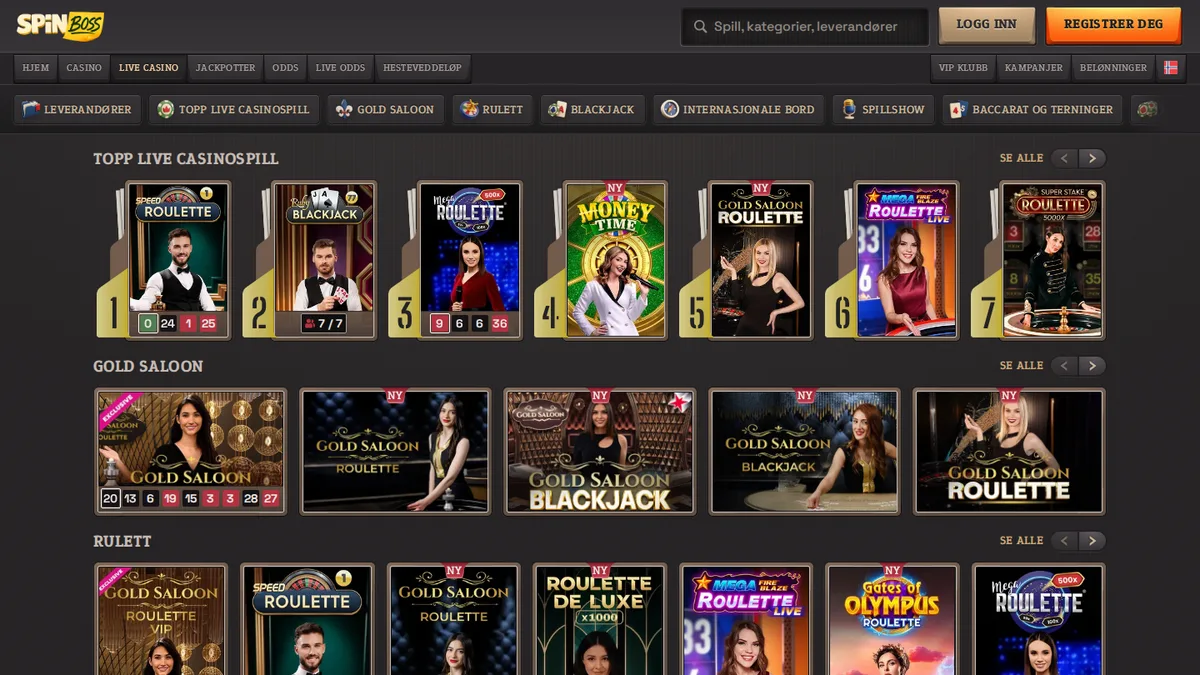Open Baccarat og Terninger category

[1032, 110]
